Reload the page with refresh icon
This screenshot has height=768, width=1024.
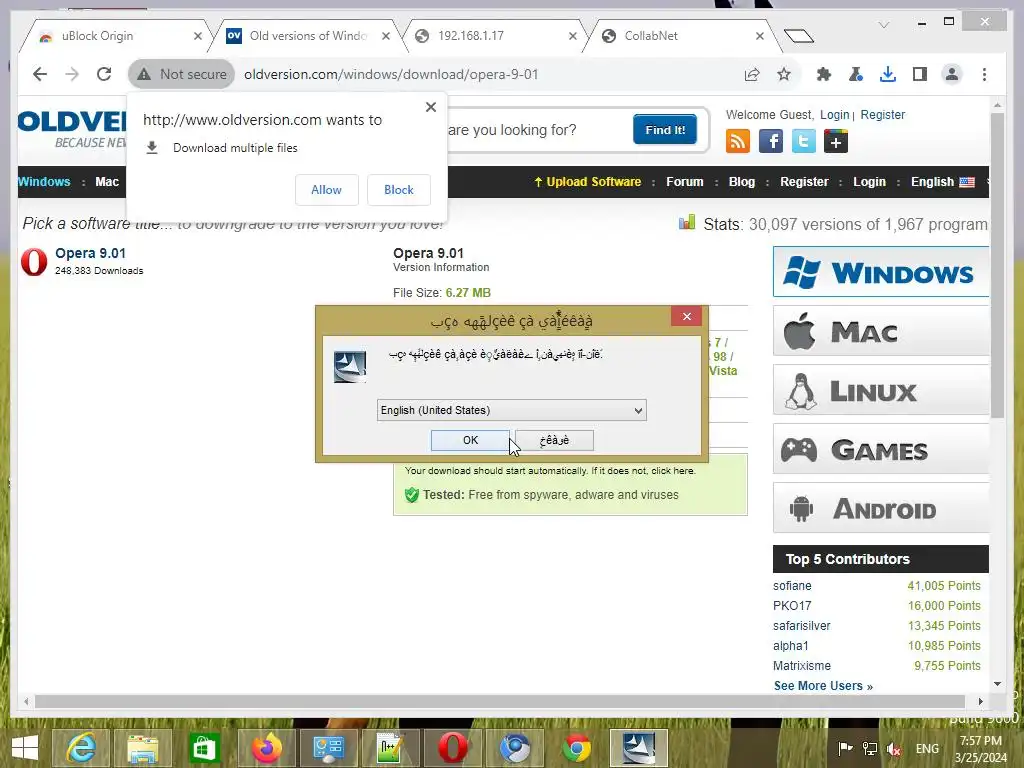click(104, 74)
